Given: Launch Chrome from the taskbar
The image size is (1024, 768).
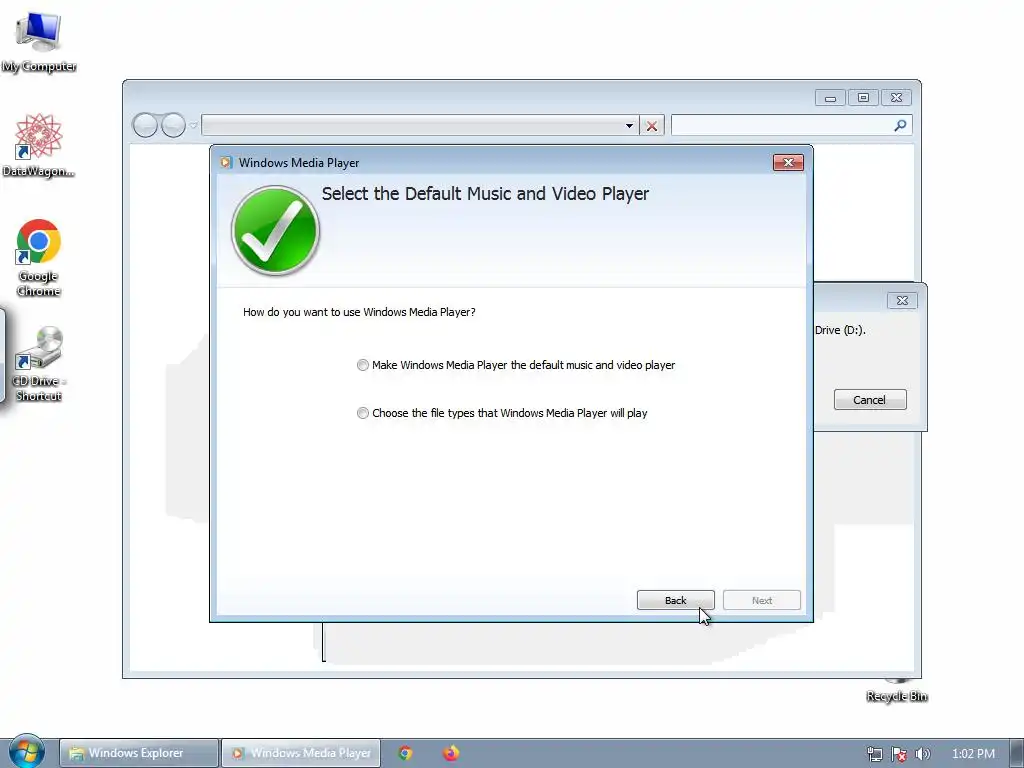Looking at the screenshot, I should (405, 753).
